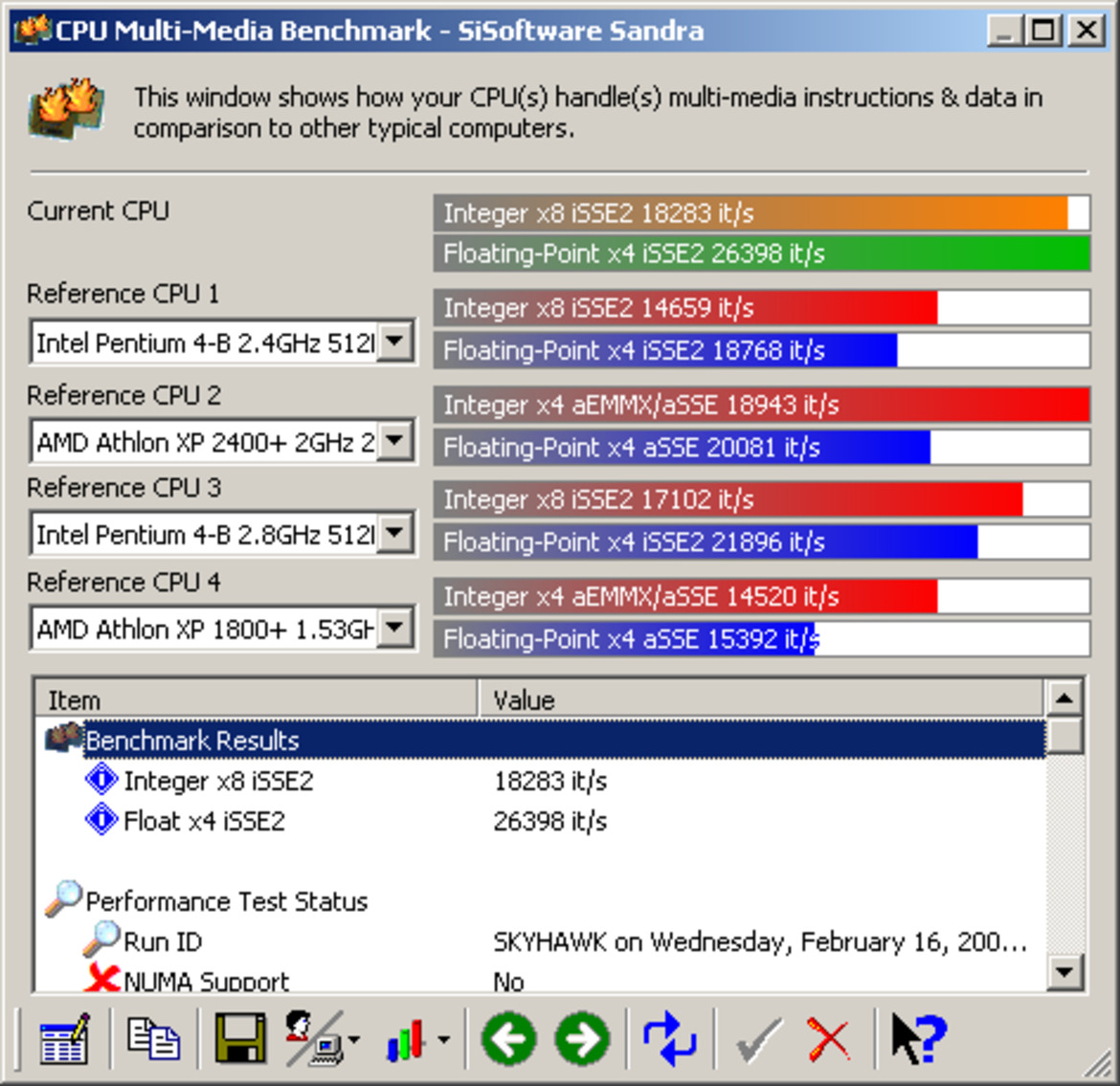Open the Reference CPU 3 dropdown arrow
Screen dimensions: 1120x1086
[x=394, y=533]
